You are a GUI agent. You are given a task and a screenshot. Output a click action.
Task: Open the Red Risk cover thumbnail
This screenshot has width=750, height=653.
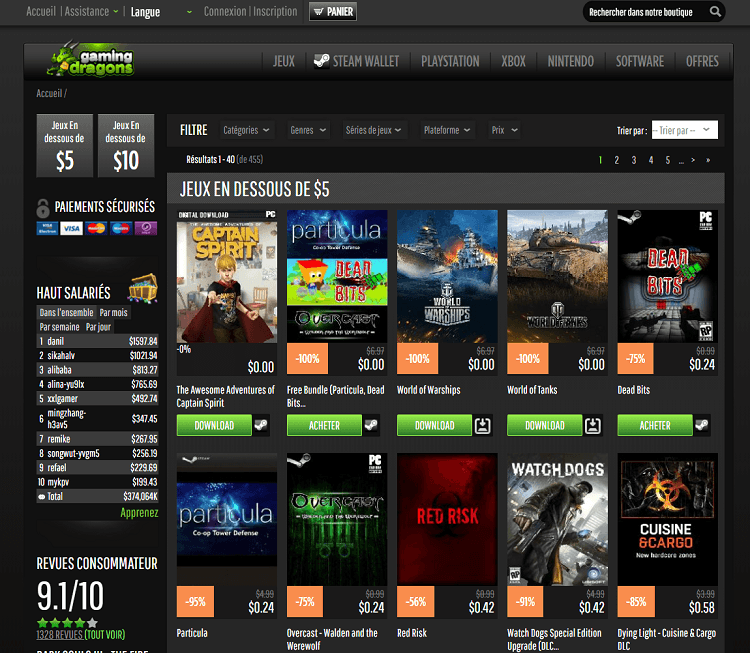(x=447, y=519)
